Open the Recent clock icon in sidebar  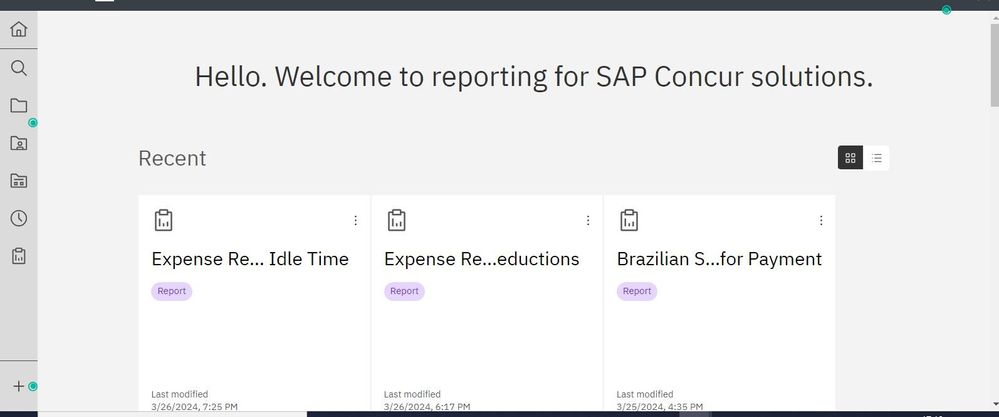pos(18,218)
